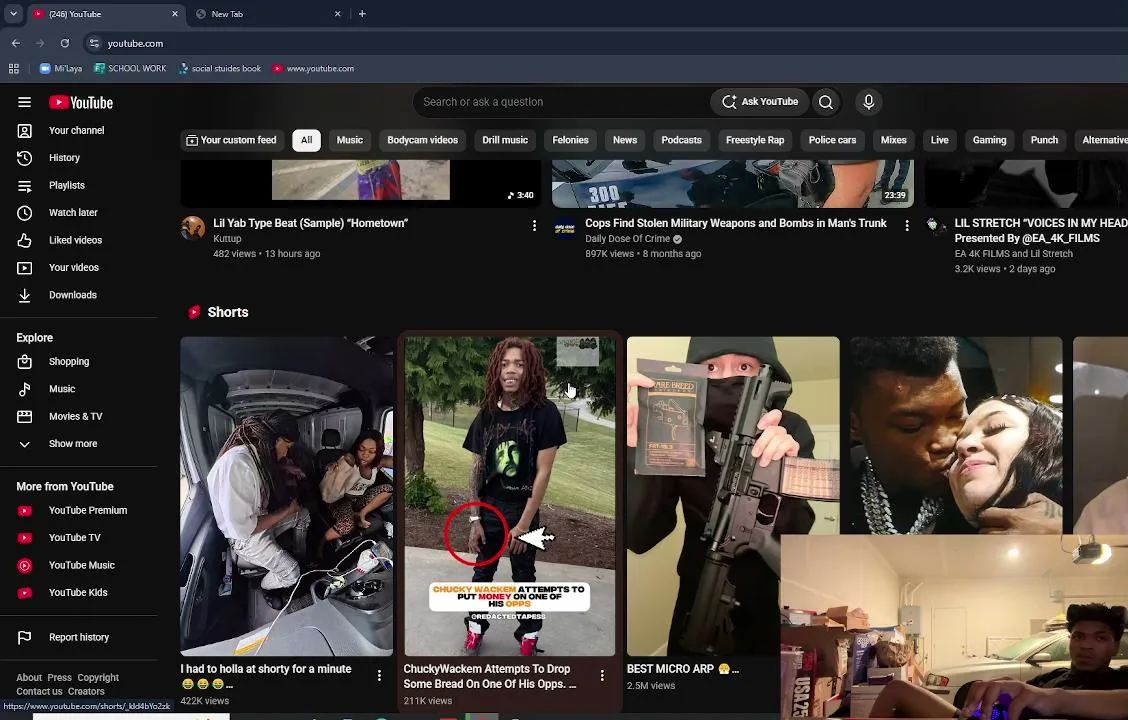Select the Music filter chip
The image size is (1128, 720).
[x=350, y=140]
